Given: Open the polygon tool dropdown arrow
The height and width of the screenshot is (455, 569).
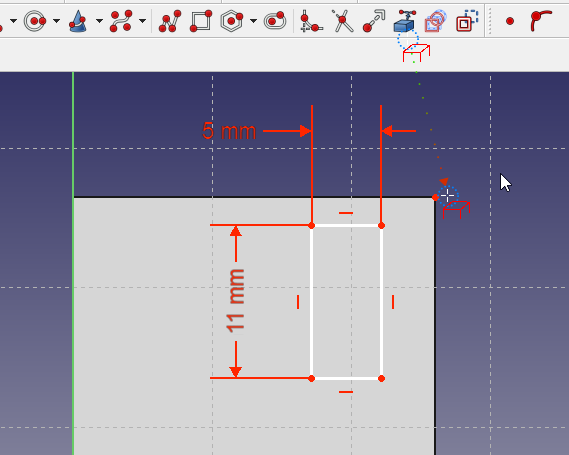Looking at the screenshot, I should coord(253,21).
